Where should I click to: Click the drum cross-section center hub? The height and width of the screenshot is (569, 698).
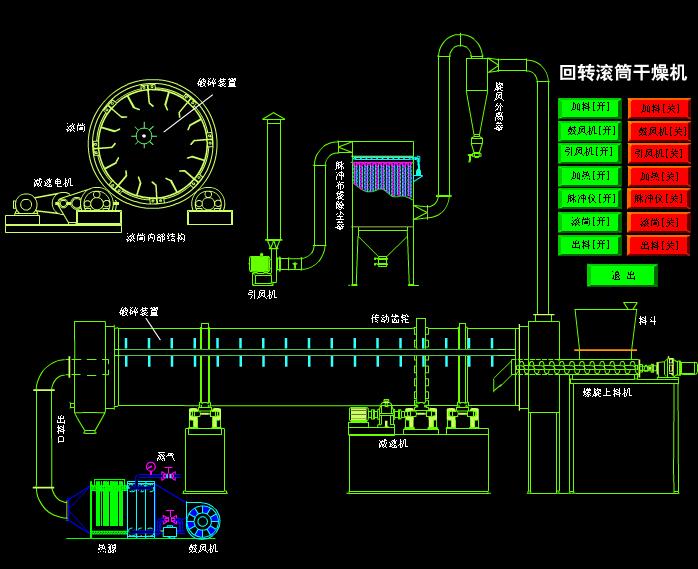pos(144,135)
